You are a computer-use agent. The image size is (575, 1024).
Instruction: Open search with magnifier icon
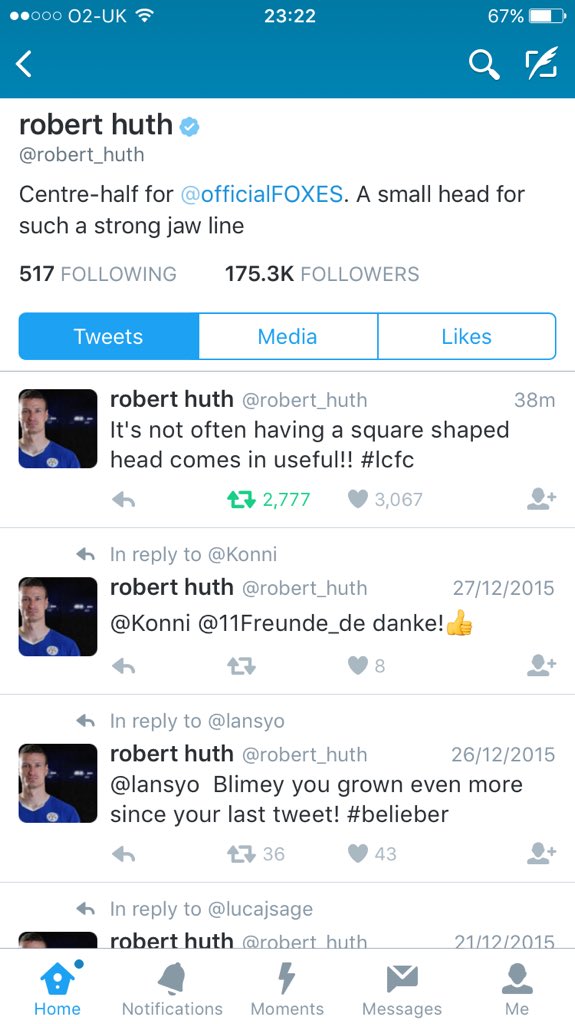click(484, 65)
